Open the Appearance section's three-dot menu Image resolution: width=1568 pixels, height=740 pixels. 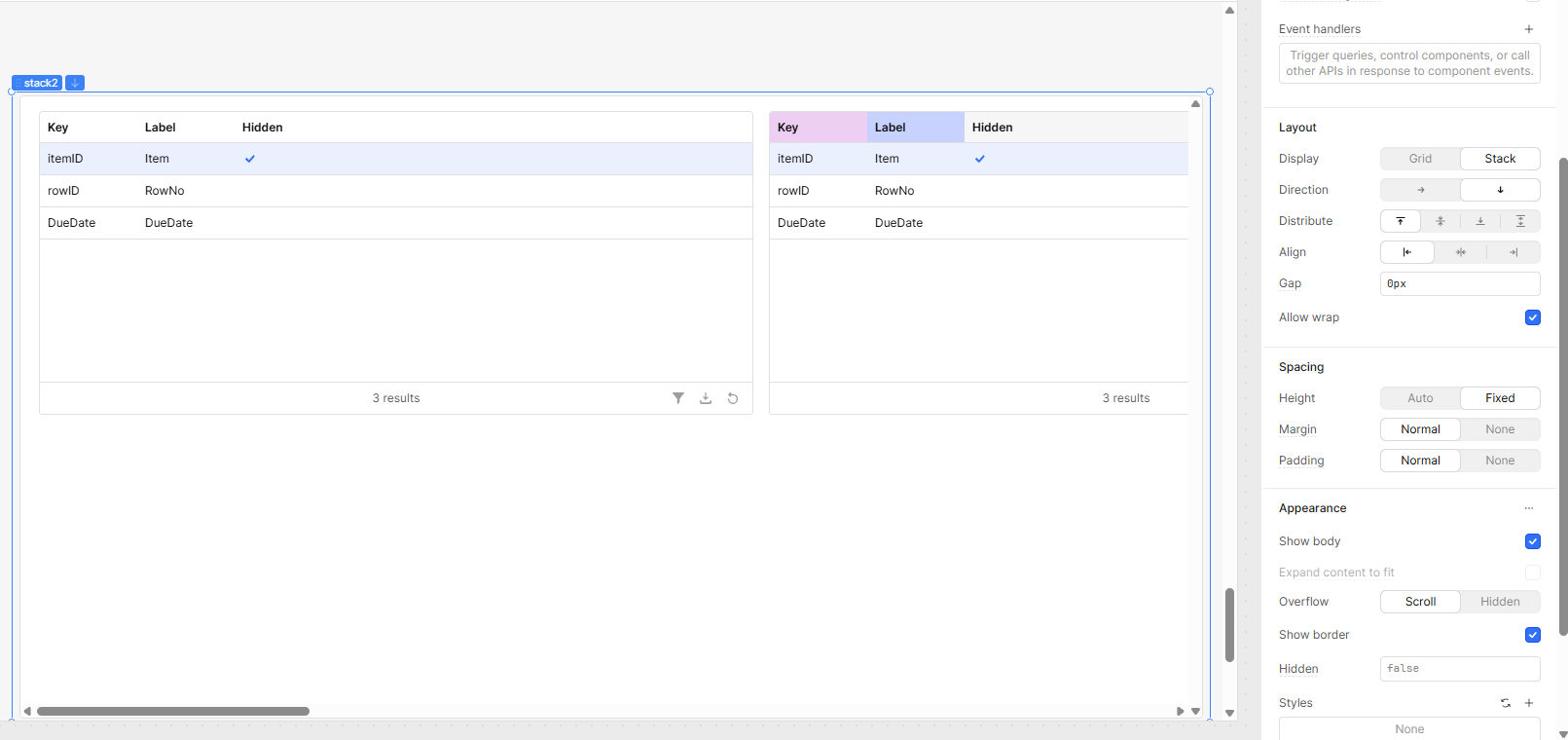click(x=1529, y=508)
